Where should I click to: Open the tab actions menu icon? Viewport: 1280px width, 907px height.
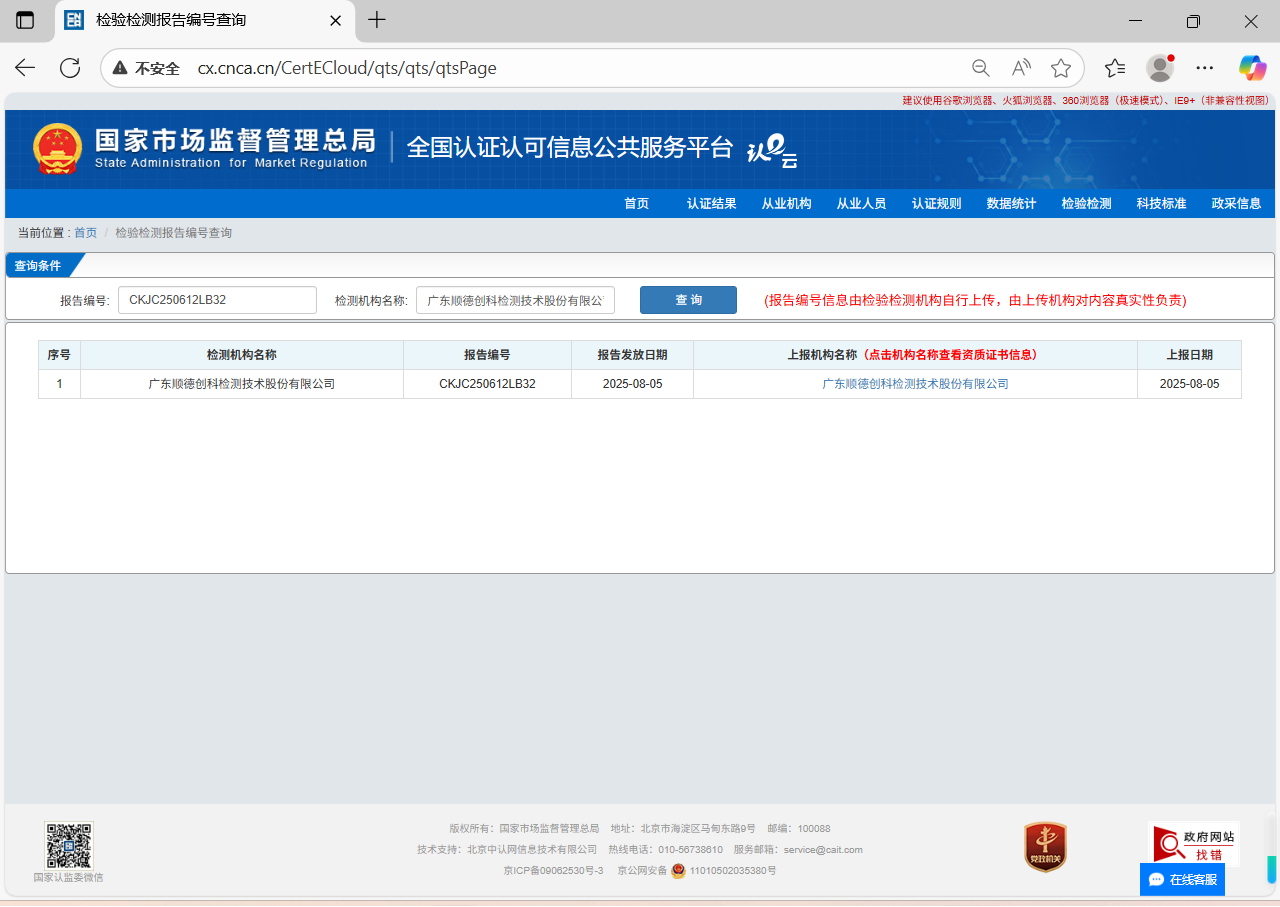point(25,20)
